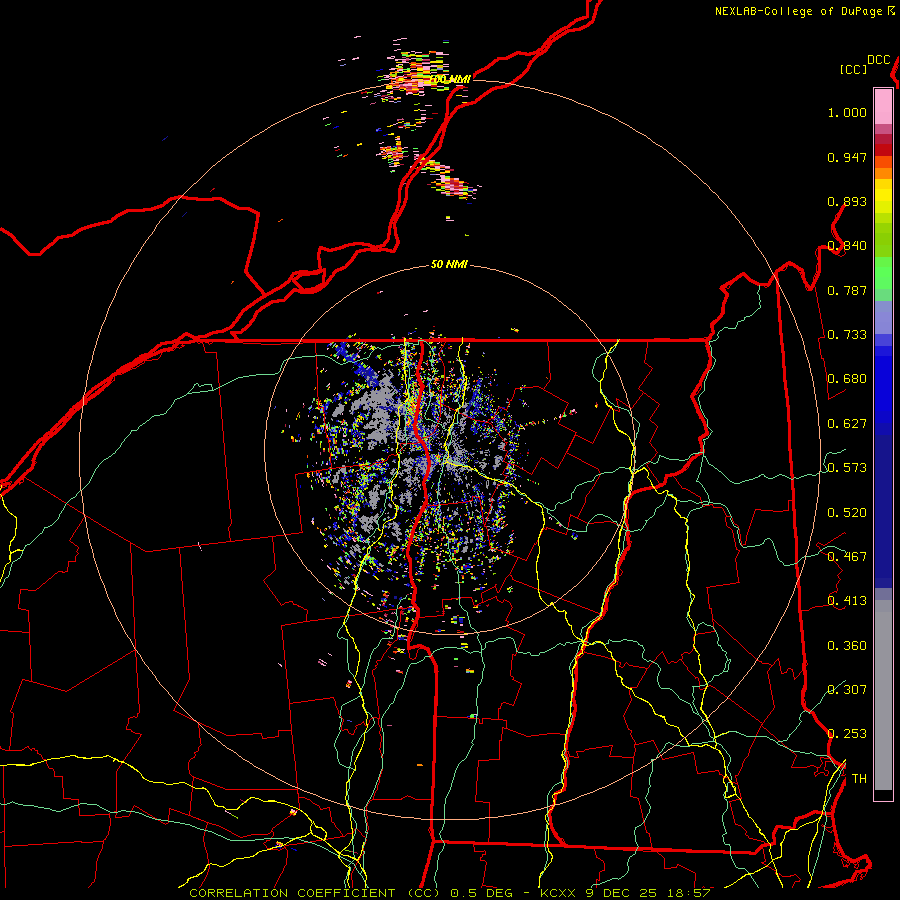The height and width of the screenshot is (900, 900).
Task: Click the DCC label above the scale
Action: 878,60
